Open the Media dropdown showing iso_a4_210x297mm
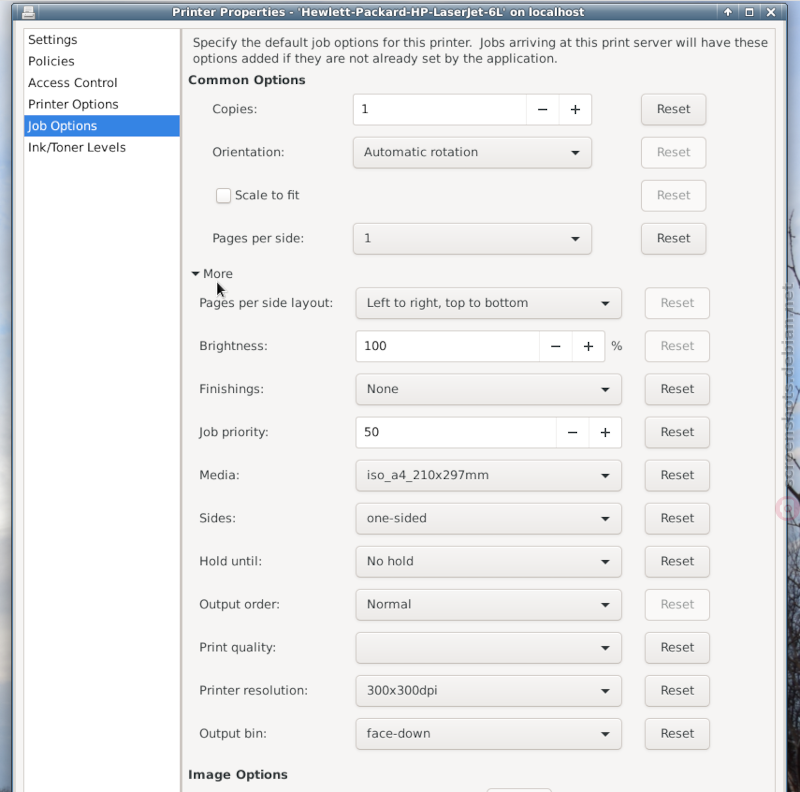 click(488, 475)
